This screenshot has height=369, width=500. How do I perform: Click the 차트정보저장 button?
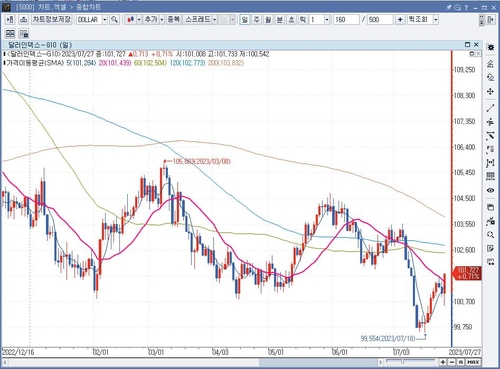tap(52, 20)
